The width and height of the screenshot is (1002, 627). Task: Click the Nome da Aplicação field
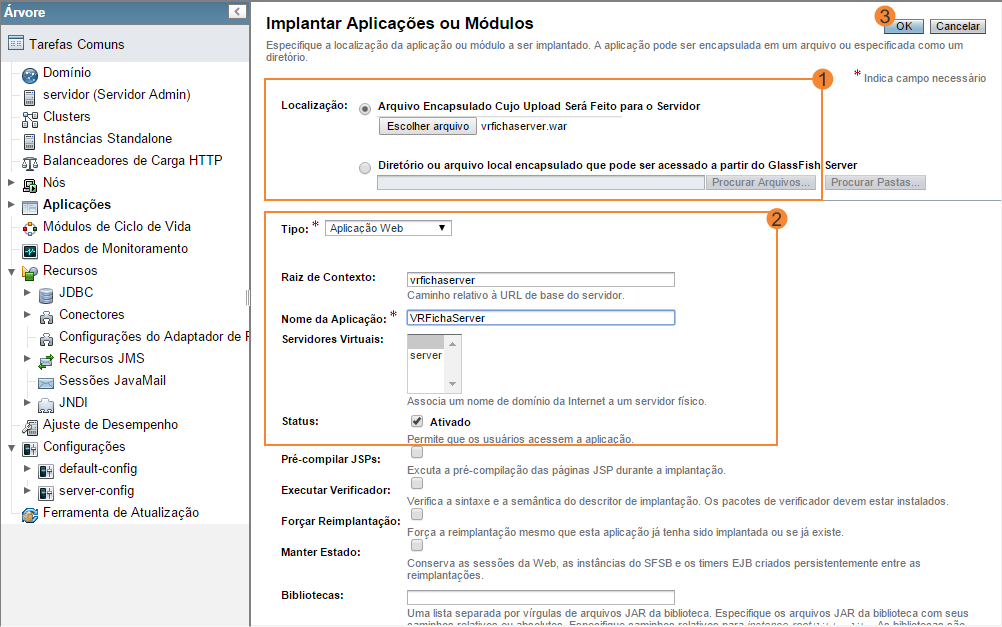[541, 318]
